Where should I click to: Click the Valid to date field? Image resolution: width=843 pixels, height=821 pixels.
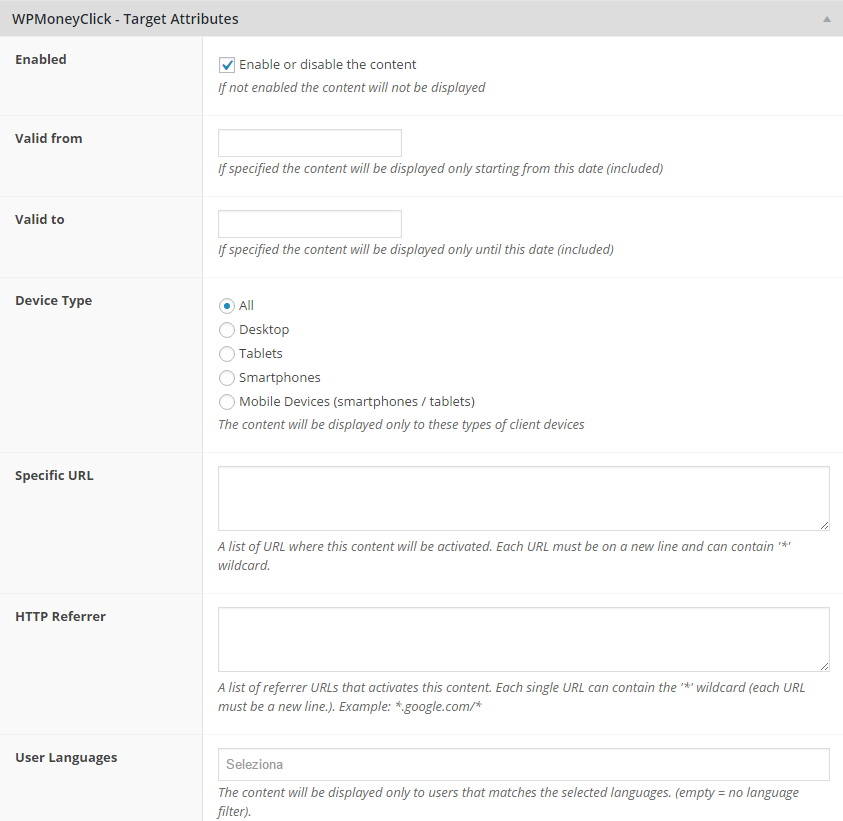(310, 224)
